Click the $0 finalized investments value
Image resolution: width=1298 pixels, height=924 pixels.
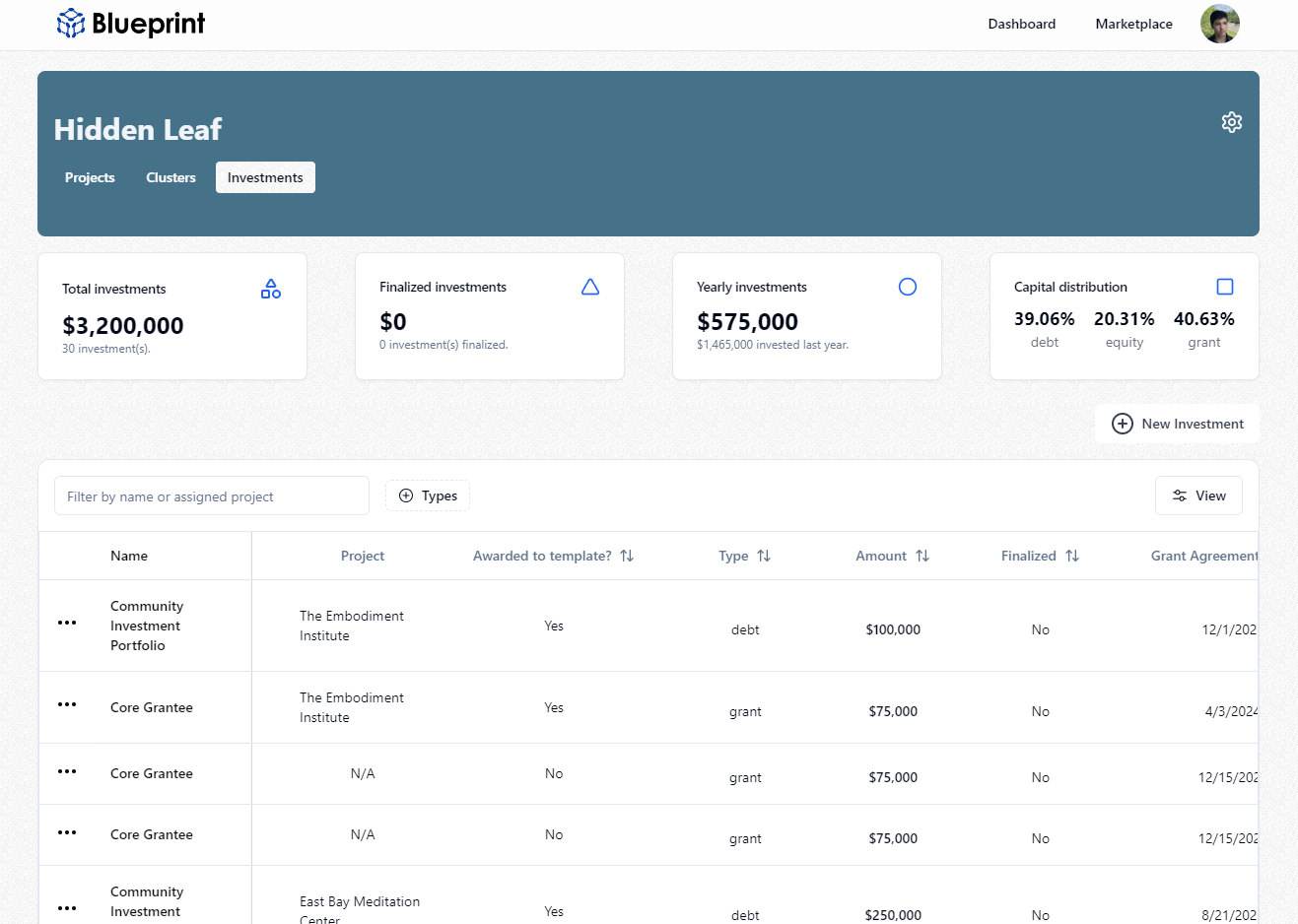coord(393,321)
